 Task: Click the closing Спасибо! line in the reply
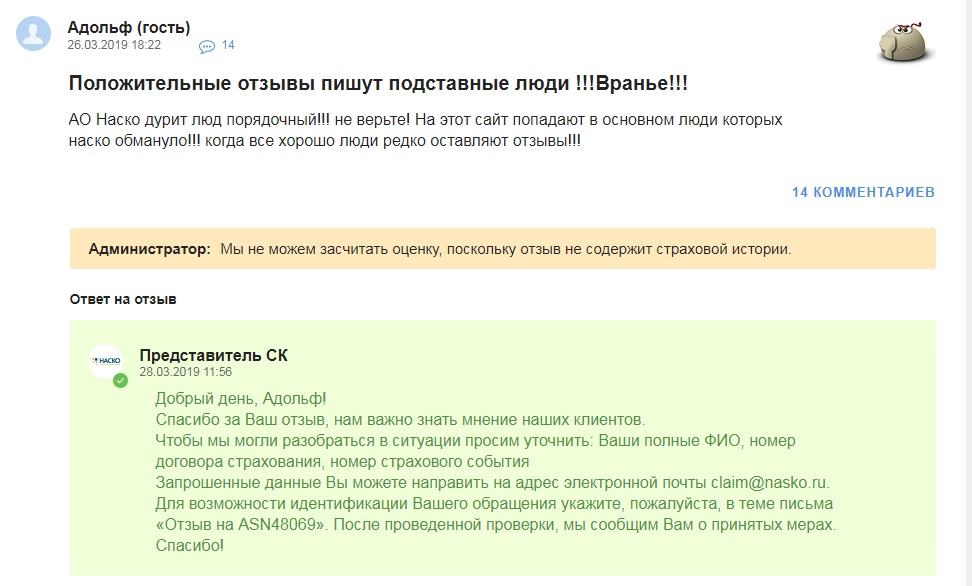(x=190, y=546)
